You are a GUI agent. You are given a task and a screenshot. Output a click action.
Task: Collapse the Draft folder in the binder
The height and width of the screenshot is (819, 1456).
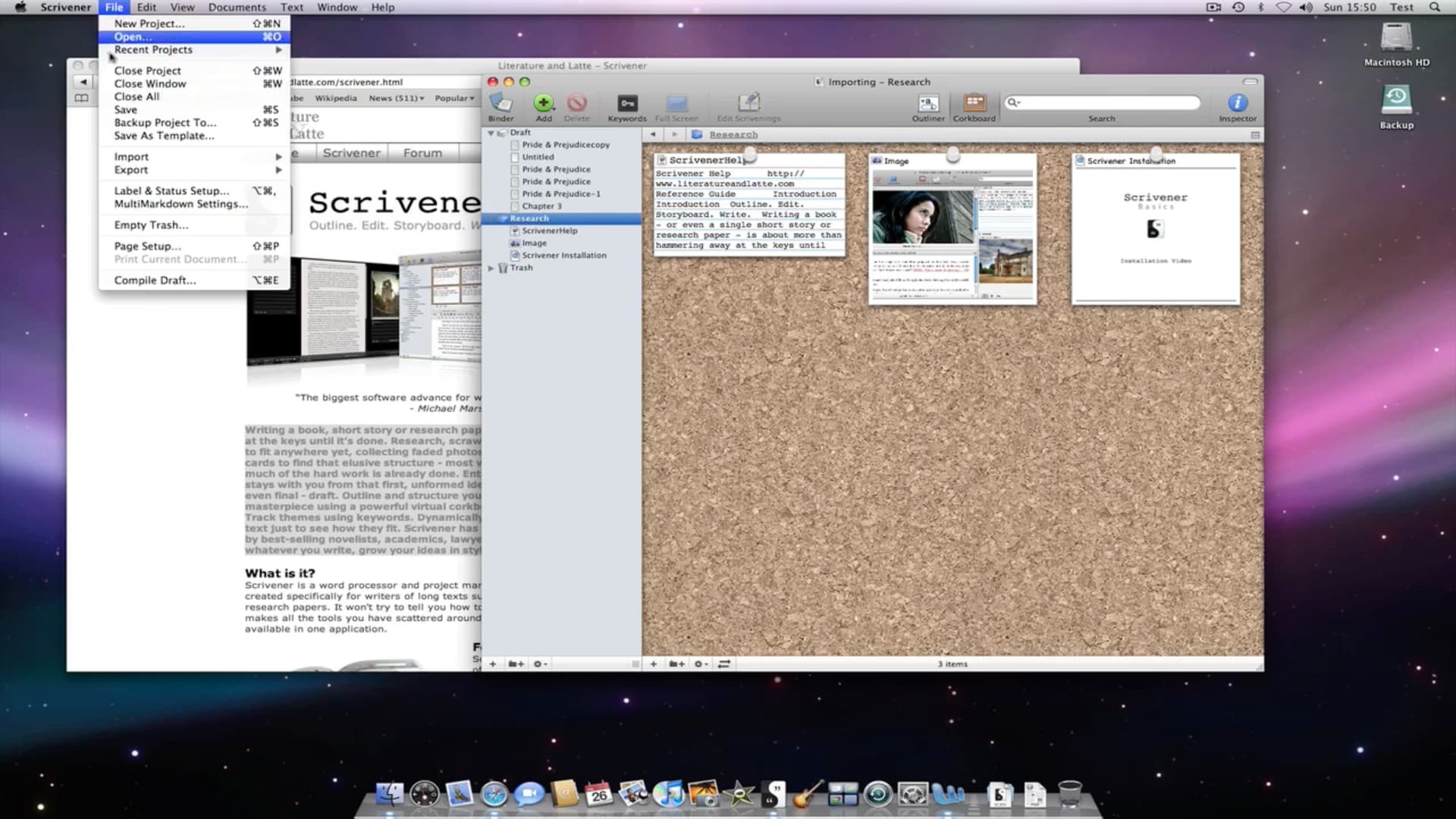[x=491, y=133]
